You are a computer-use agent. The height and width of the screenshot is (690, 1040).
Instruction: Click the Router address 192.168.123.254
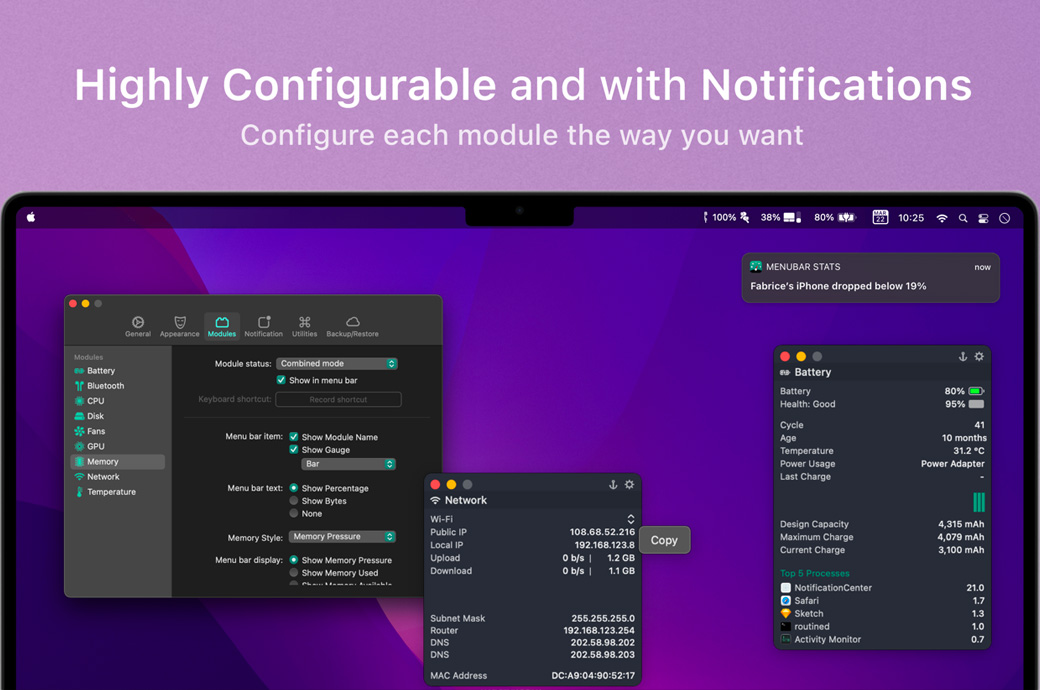coord(599,630)
